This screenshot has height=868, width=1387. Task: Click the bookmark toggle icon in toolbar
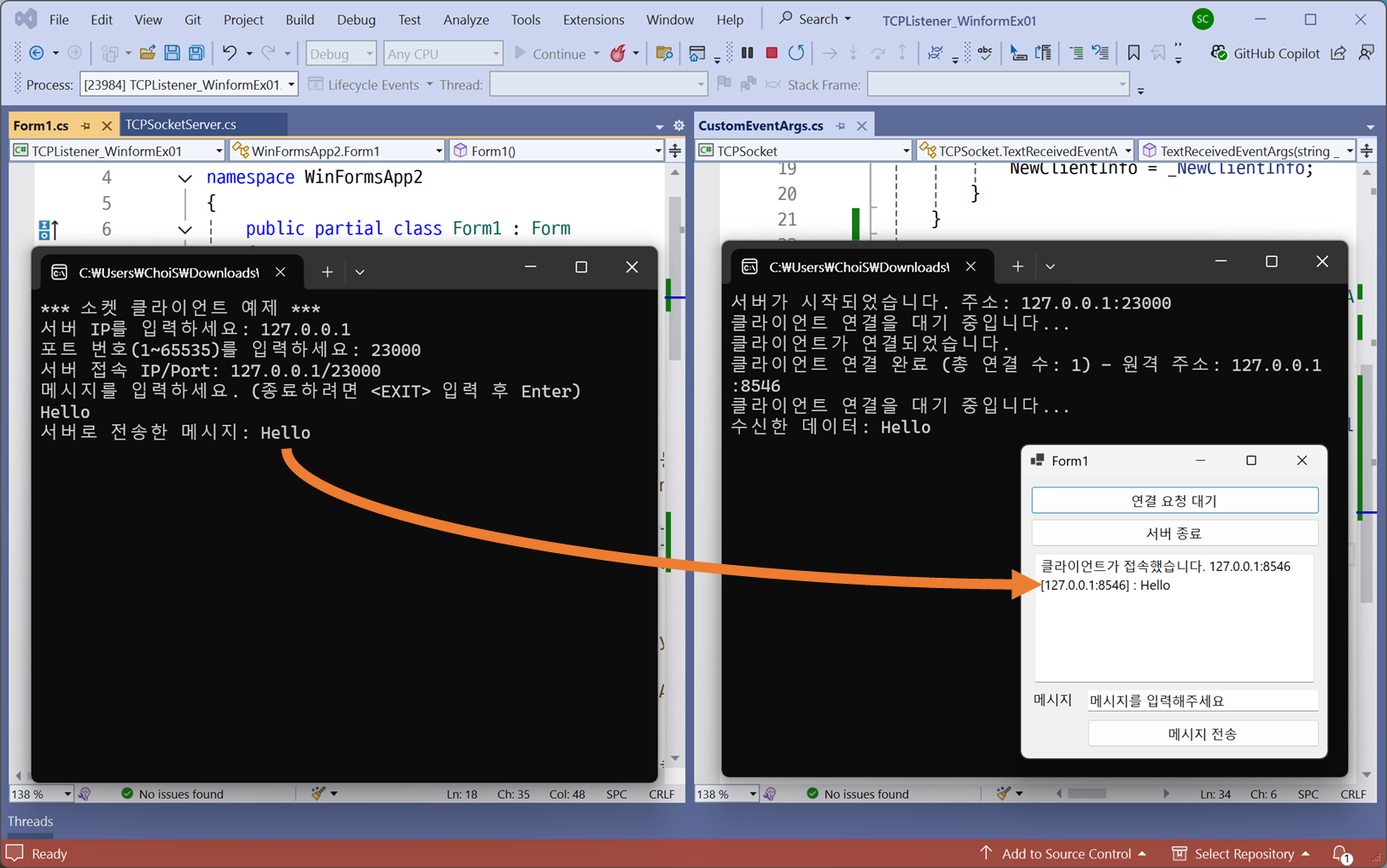click(1133, 53)
